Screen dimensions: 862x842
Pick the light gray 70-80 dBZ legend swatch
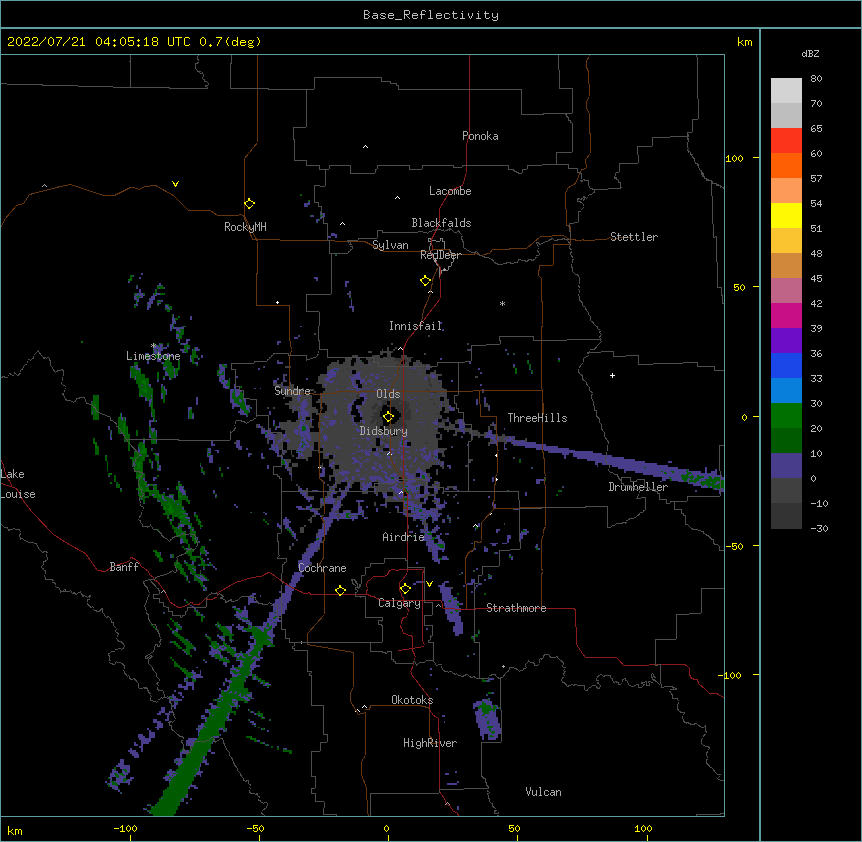(x=786, y=91)
